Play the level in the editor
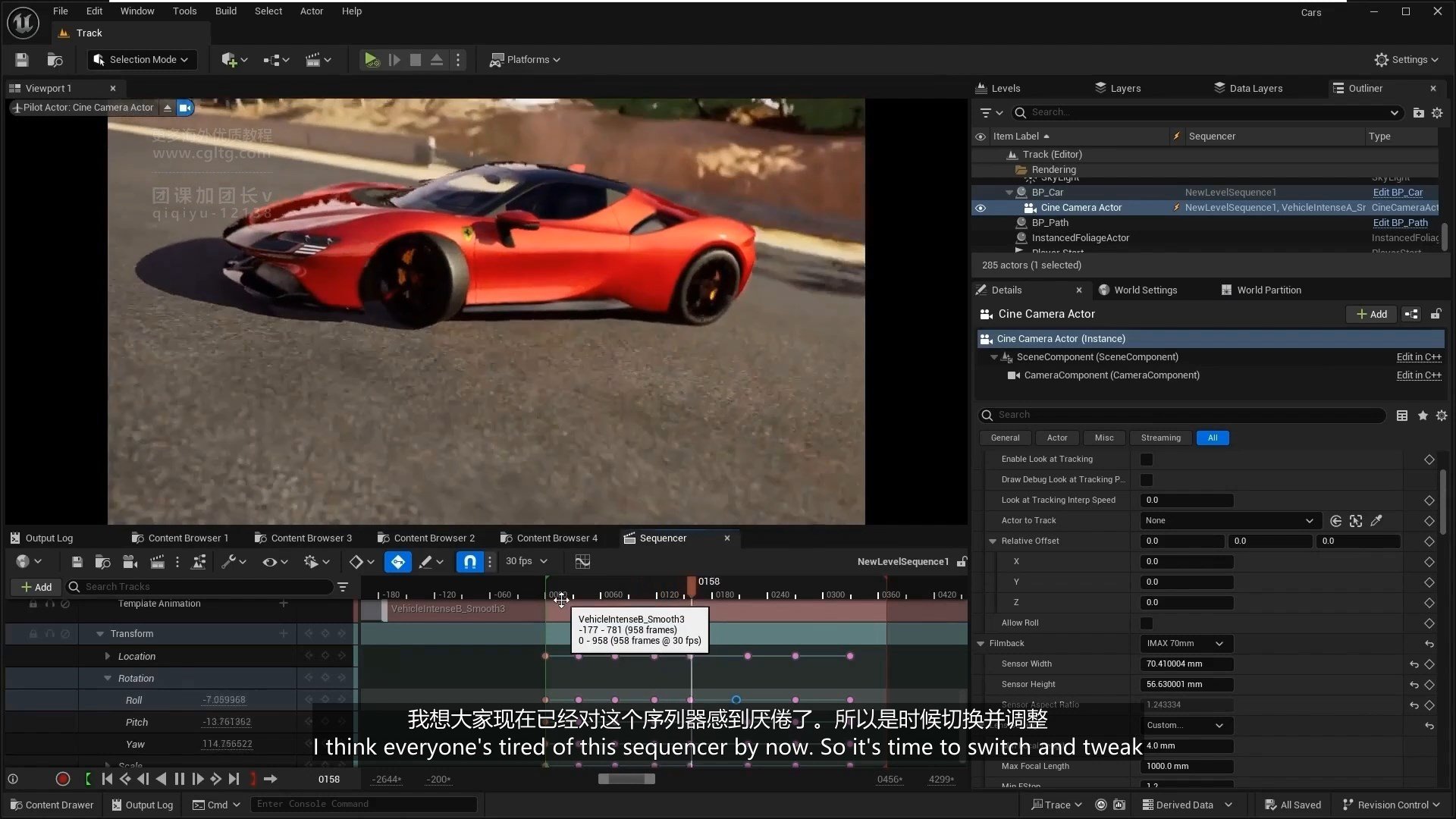 pos(371,60)
